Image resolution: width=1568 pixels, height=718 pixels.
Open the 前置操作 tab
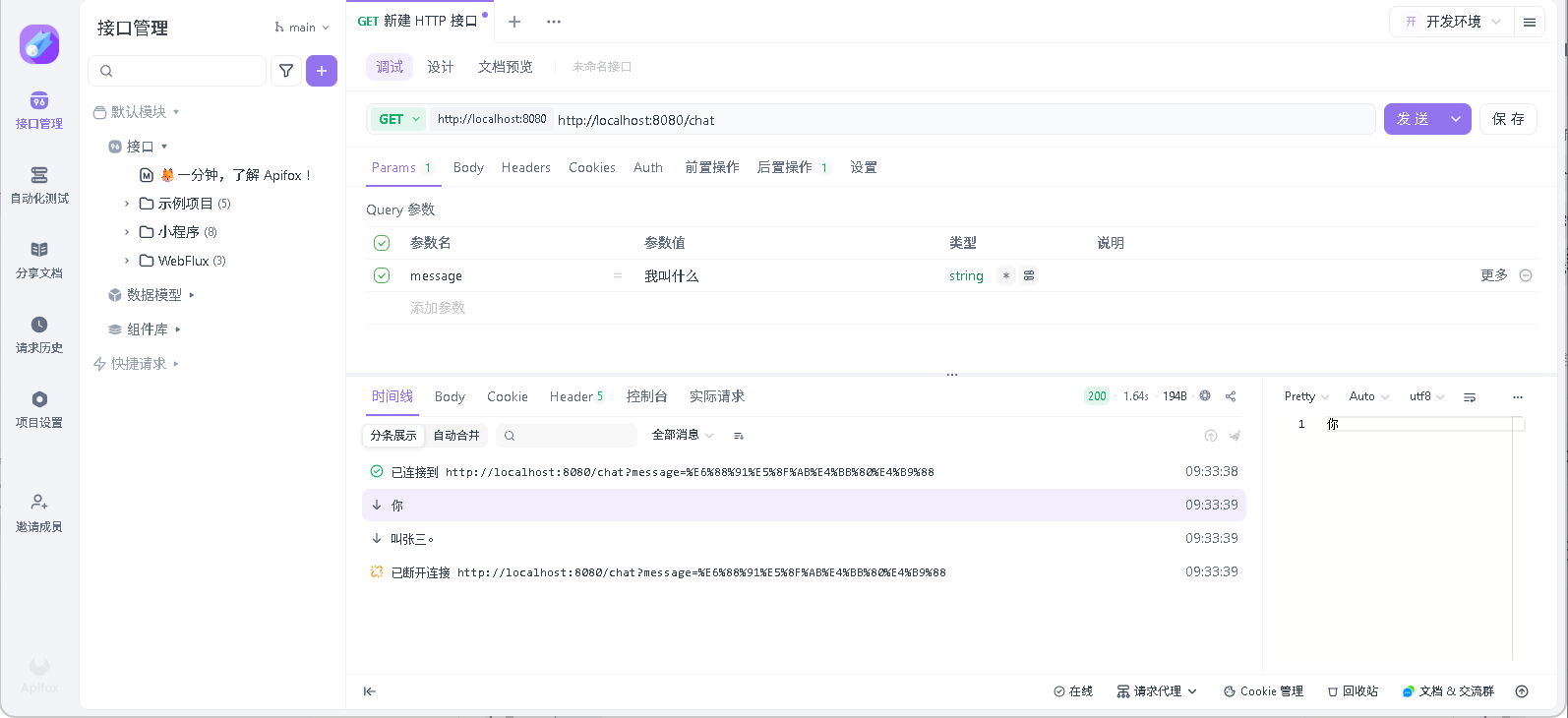point(712,168)
